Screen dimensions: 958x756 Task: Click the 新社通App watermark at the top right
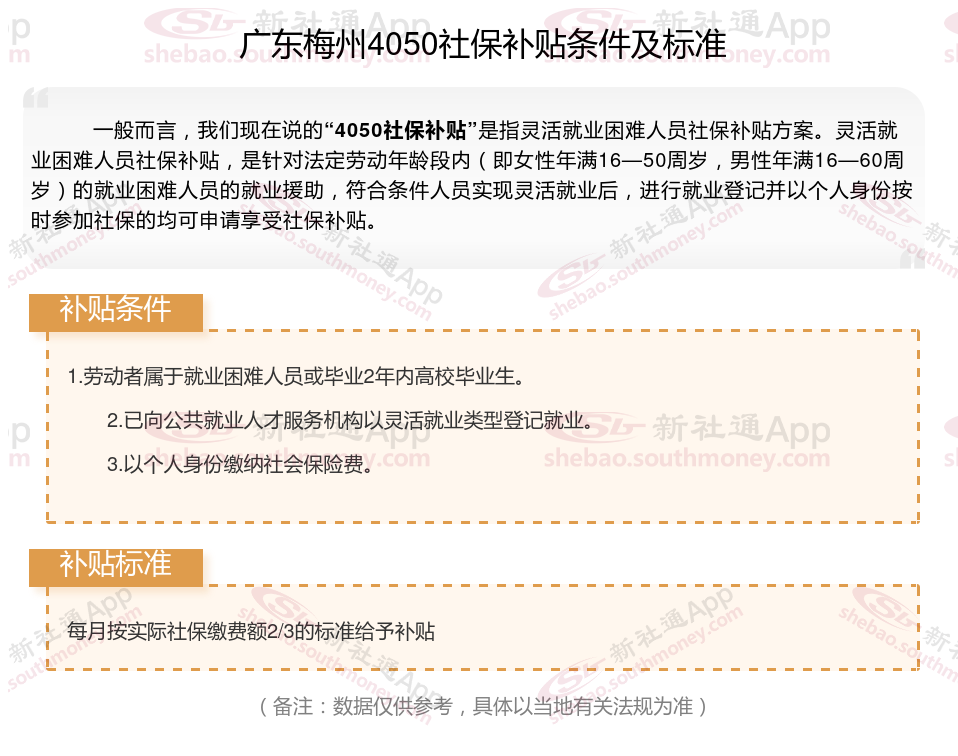click(x=741, y=26)
